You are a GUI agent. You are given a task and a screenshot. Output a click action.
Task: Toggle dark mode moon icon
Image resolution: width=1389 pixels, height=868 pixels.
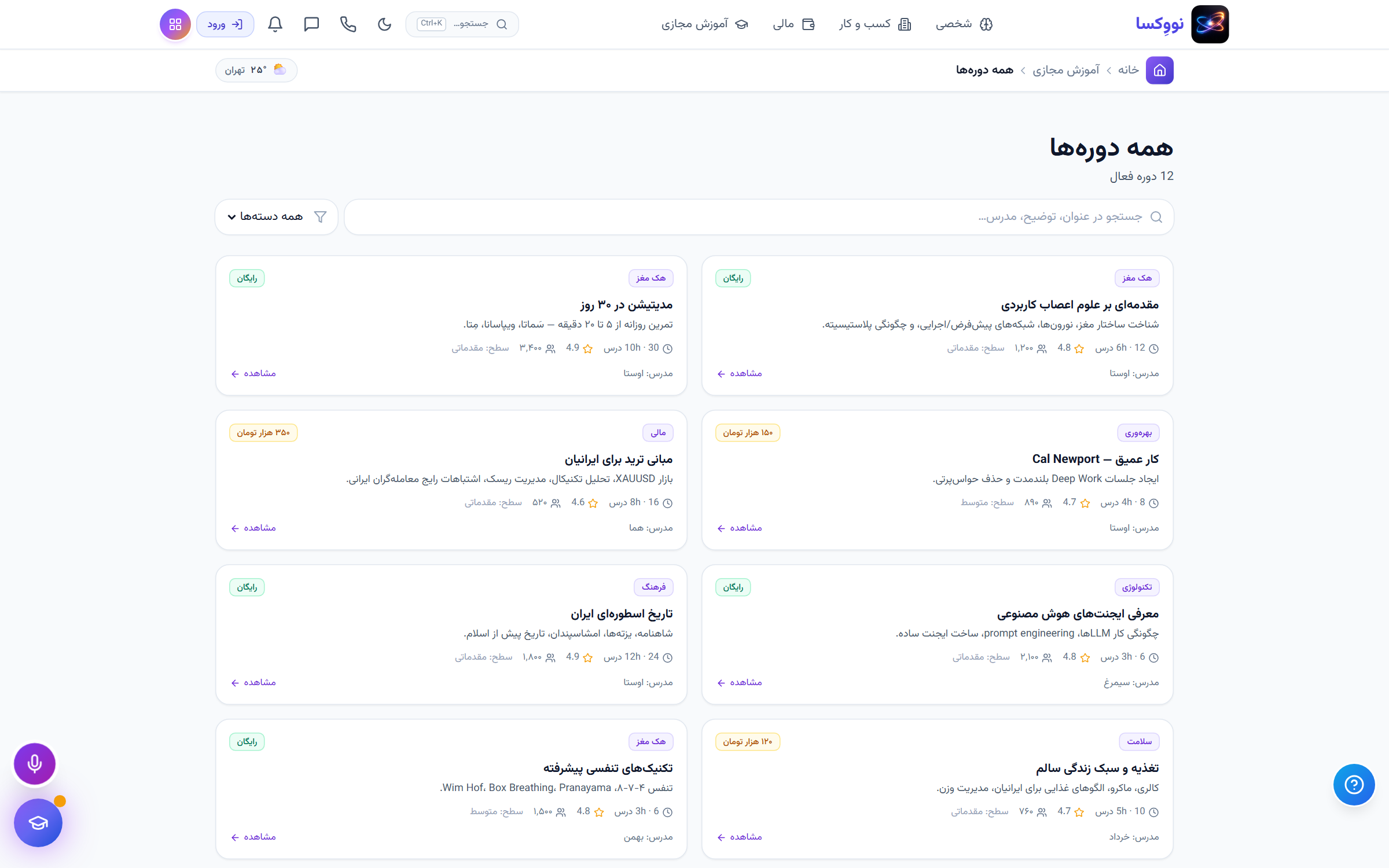click(384, 24)
